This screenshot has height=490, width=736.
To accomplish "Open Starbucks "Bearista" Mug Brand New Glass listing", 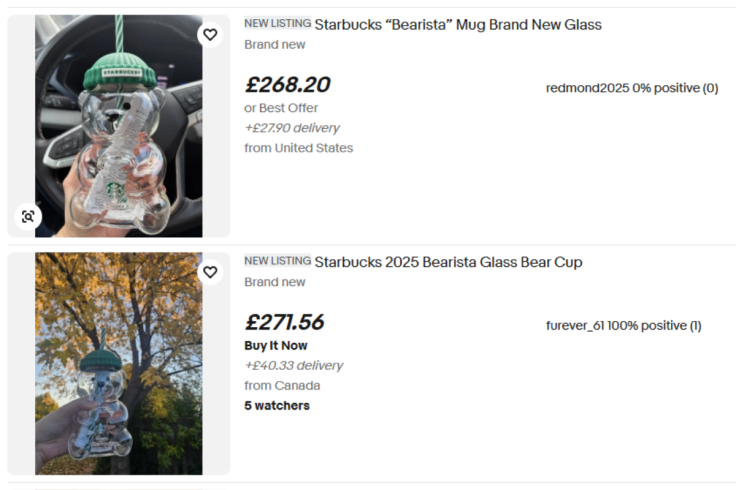I will [x=457, y=25].
